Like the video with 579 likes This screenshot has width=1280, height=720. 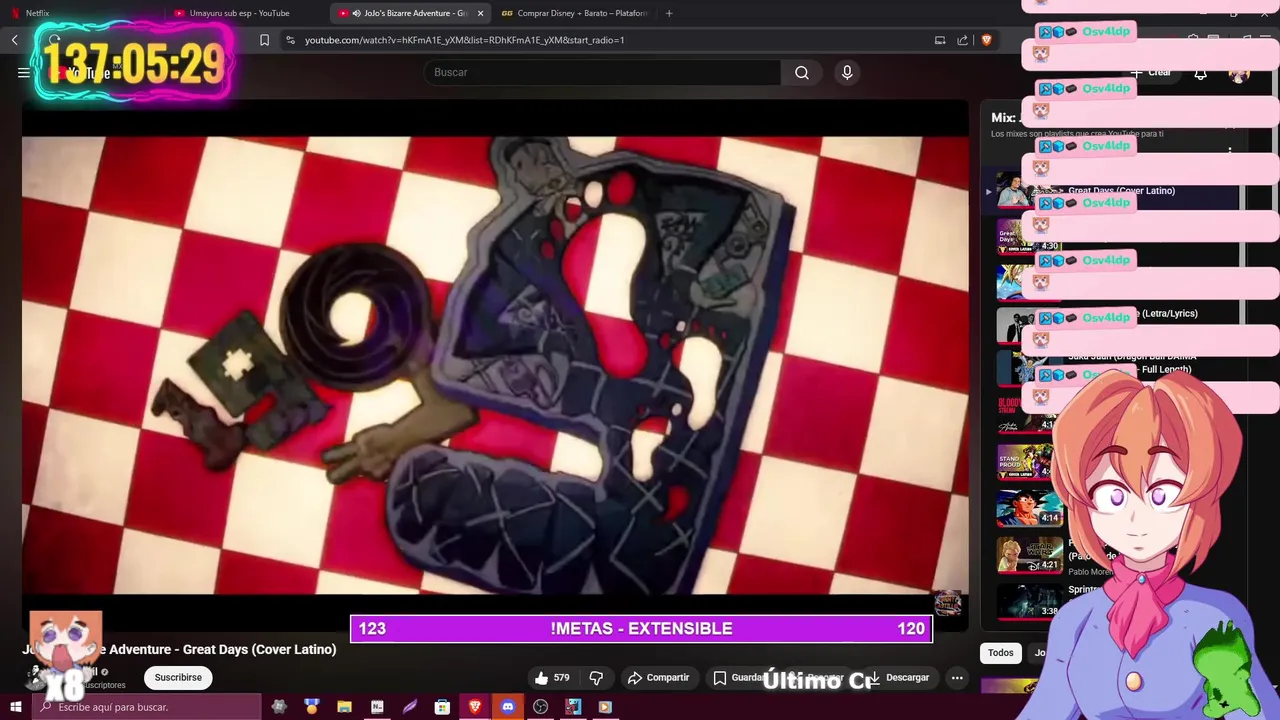552,677
